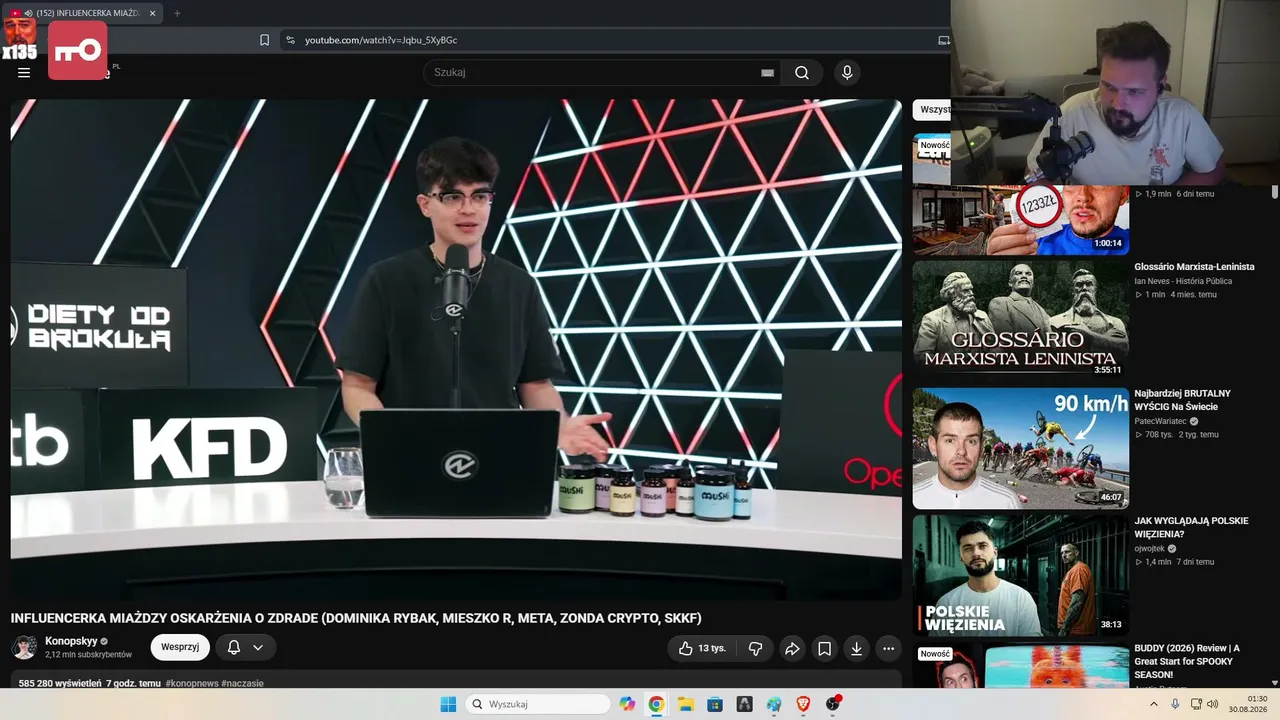Open the Konopskyy channel avatar
This screenshot has width=1280, height=720.
[x=24, y=647]
